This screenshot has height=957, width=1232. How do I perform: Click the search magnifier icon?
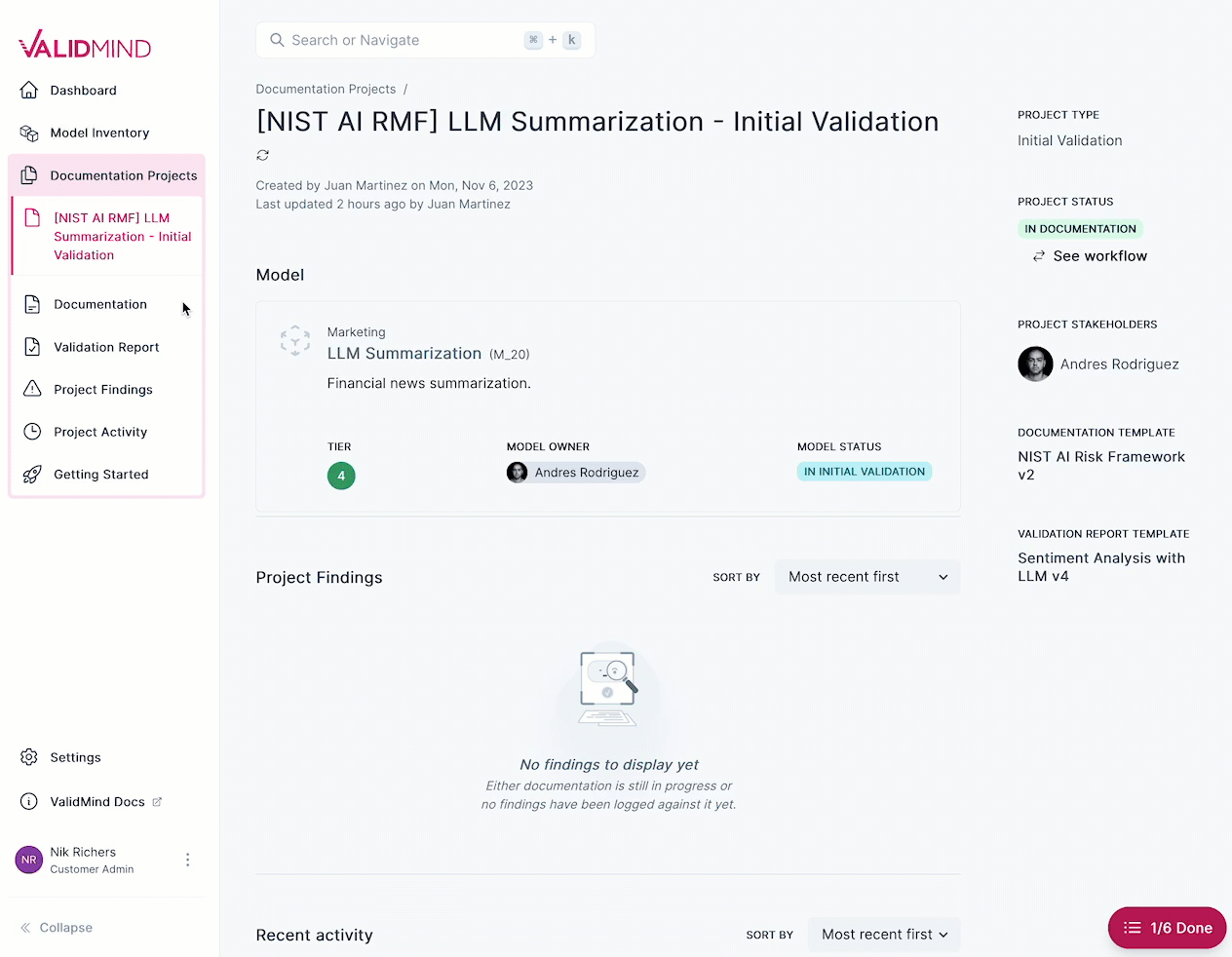click(x=277, y=40)
